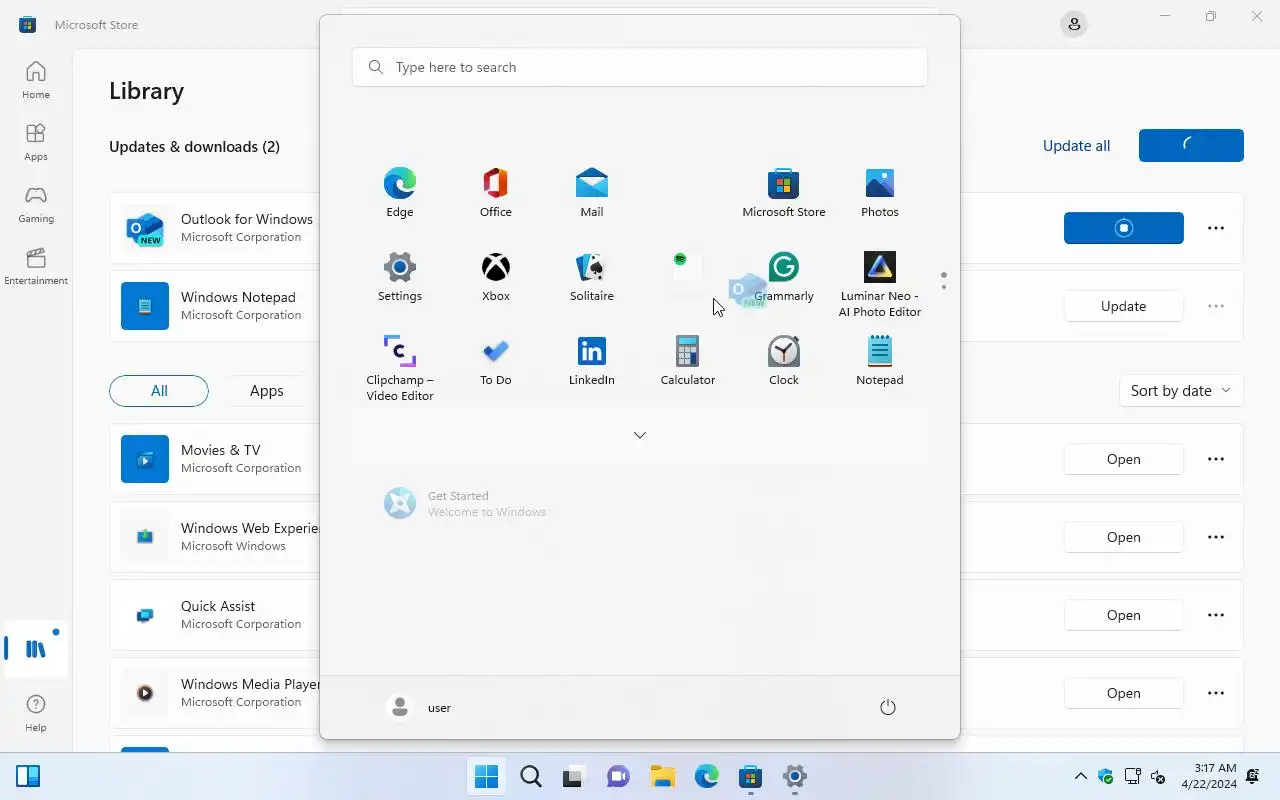Open more options for Movies & TV
1280x800 pixels.
click(1216, 459)
